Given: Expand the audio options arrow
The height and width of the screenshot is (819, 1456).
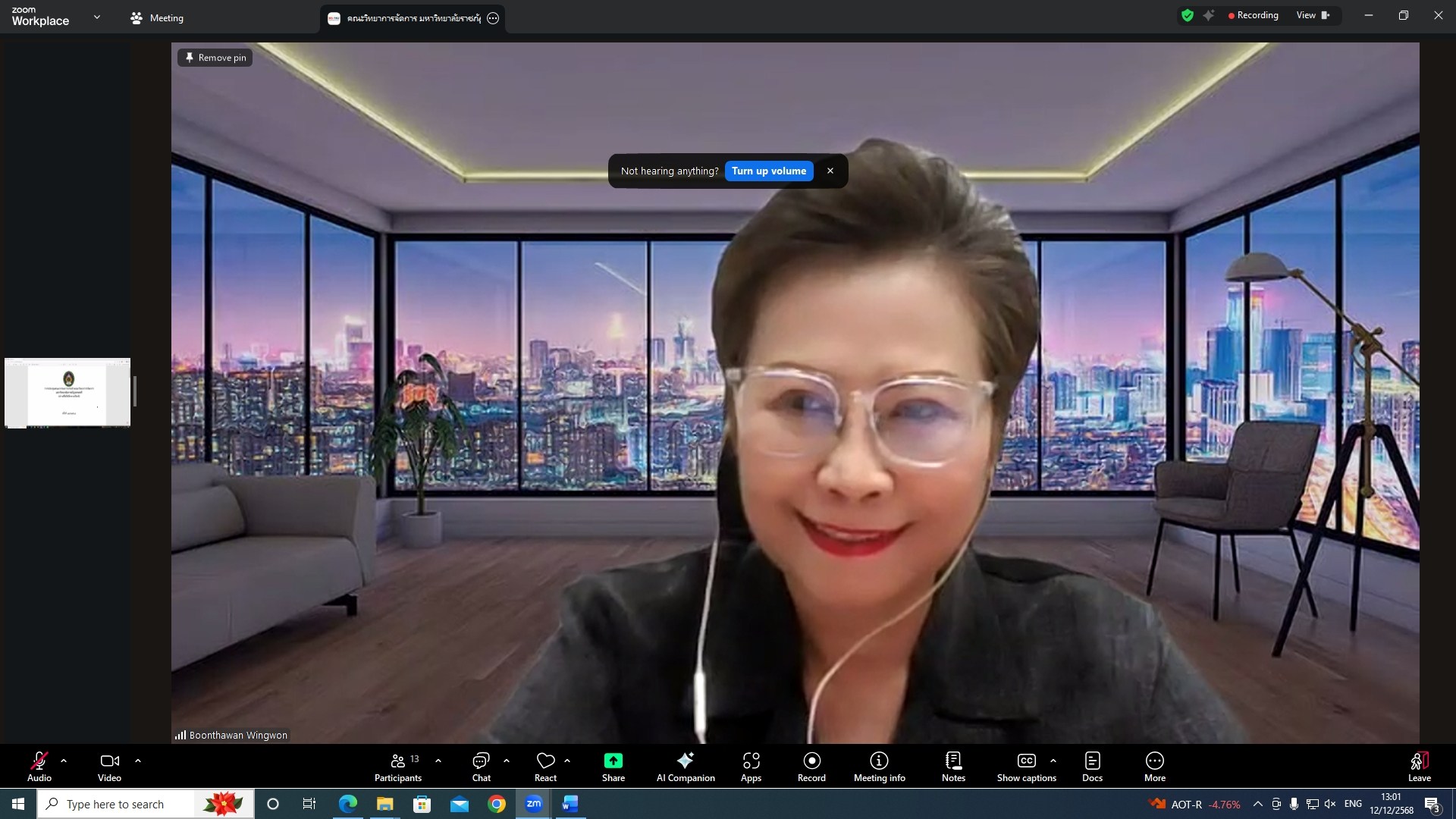Looking at the screenshot, I should [64, 761].
